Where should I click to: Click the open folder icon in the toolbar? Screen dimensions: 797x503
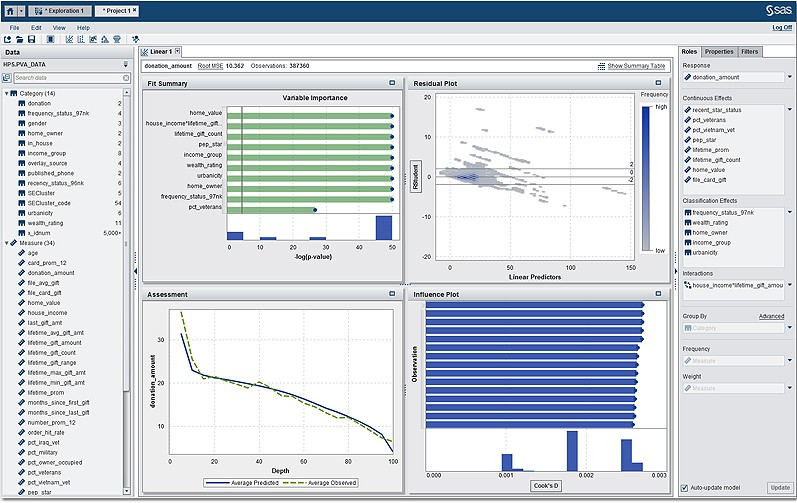tap(20, 39)
